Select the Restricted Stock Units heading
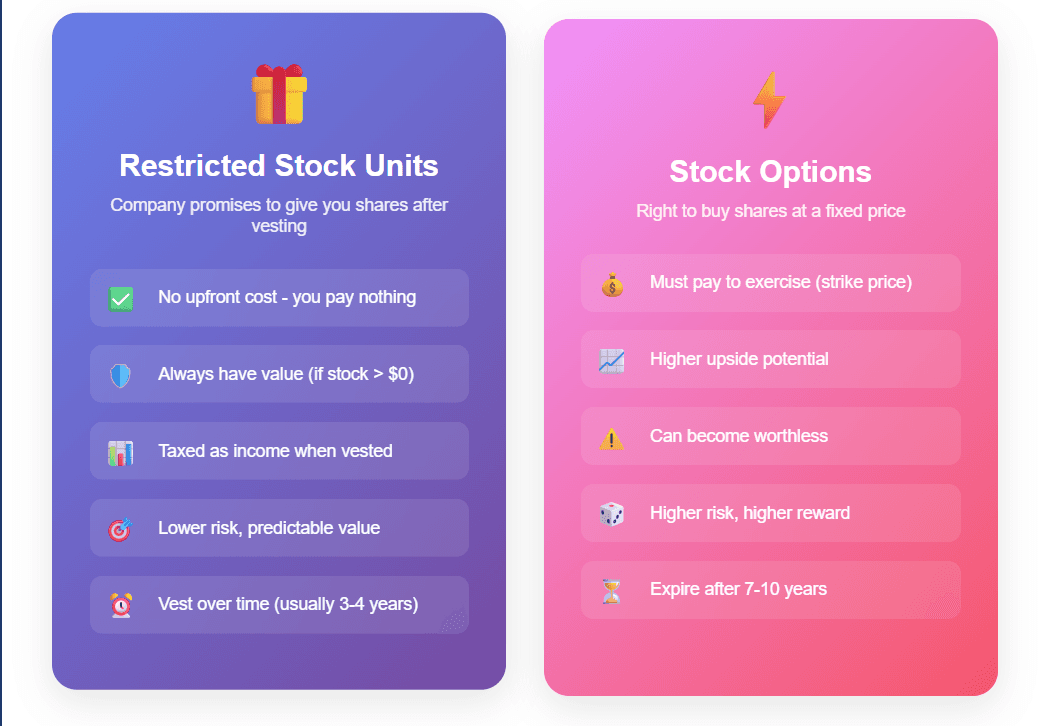This screenshot has height=726, width=1040. pyautogui.click(x=279, y=165)
